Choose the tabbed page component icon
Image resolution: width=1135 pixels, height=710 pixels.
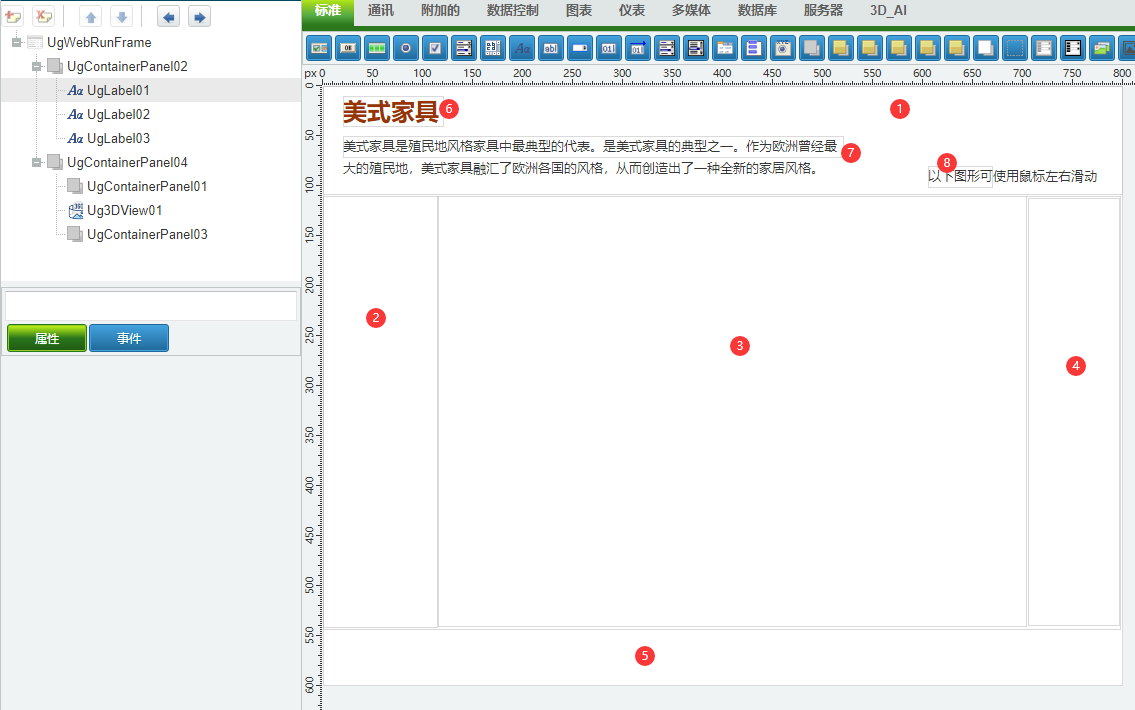click(x=725, y=48)
